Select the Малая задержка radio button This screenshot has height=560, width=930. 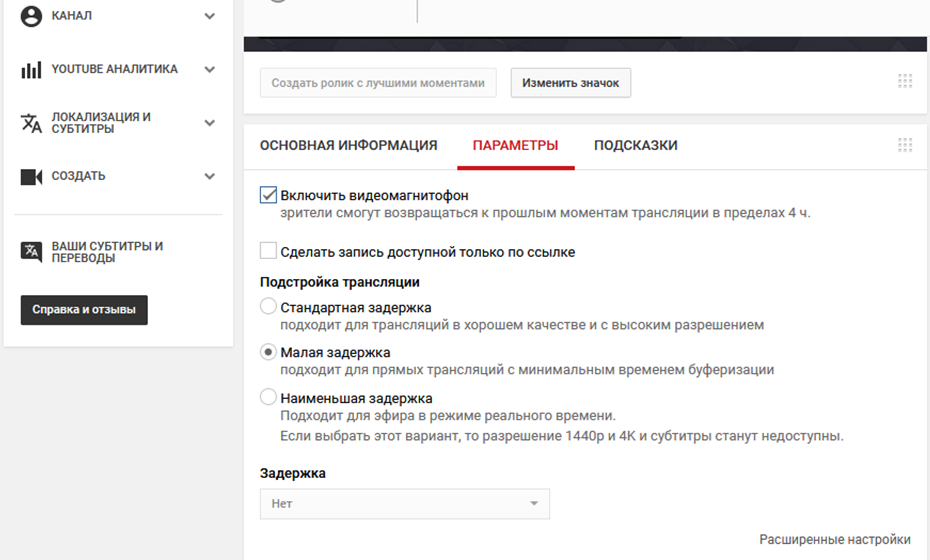(268, 352)
